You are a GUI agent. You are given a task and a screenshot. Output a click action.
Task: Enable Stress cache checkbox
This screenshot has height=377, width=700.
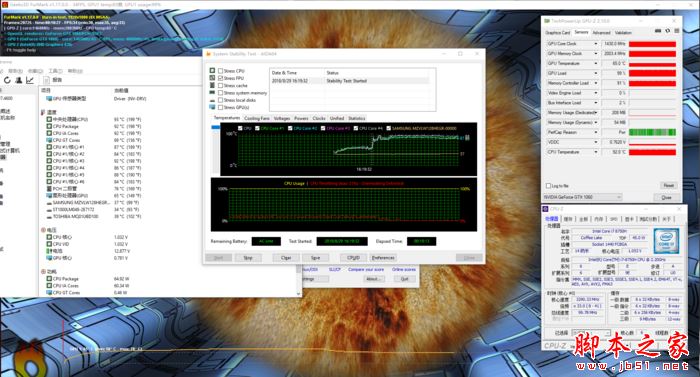coord(220,85)
